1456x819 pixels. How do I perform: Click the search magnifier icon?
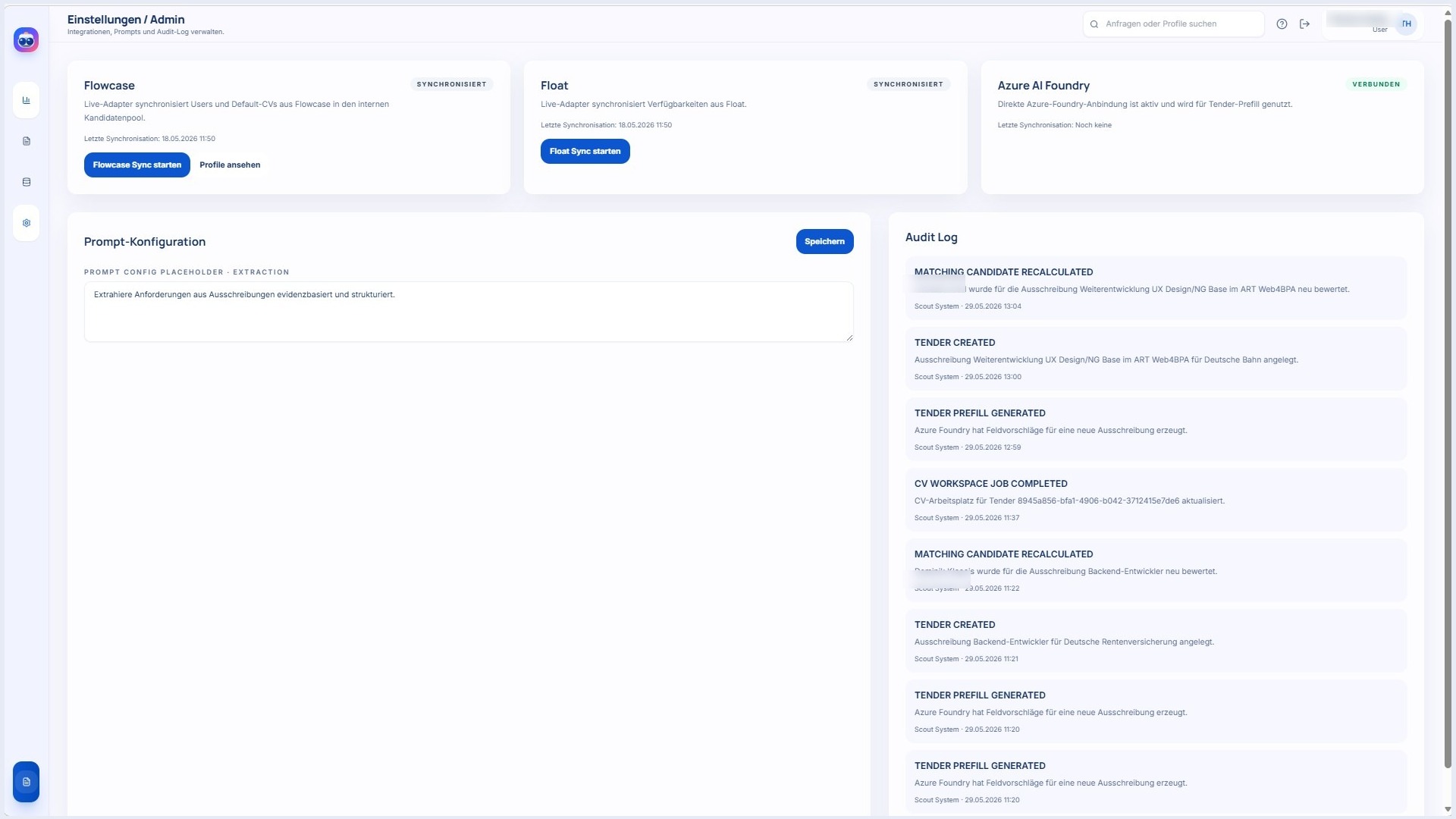(1094, 24)
